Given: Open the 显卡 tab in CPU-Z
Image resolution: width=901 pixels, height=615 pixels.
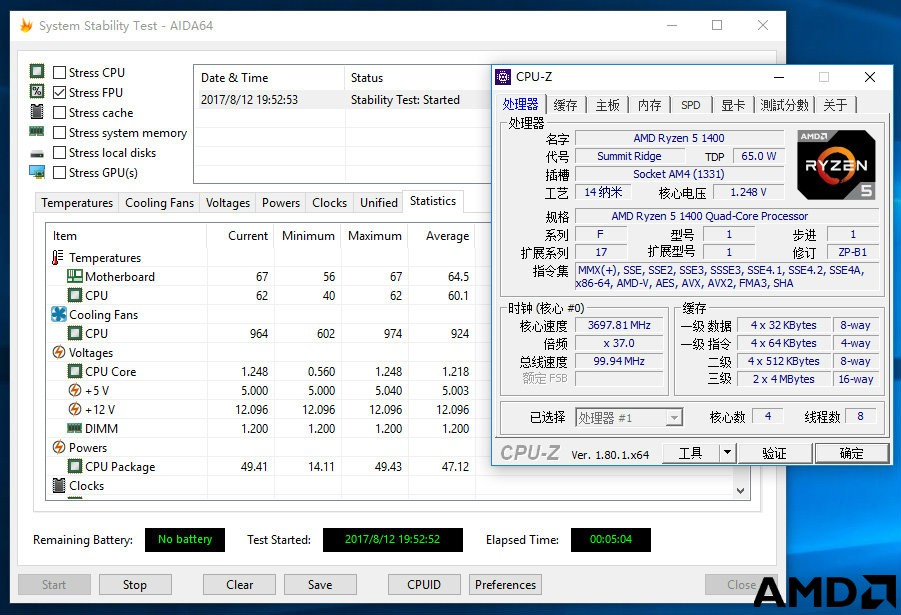Looking at the screenshot, I should pyautogui.click(x=733, y=105).
